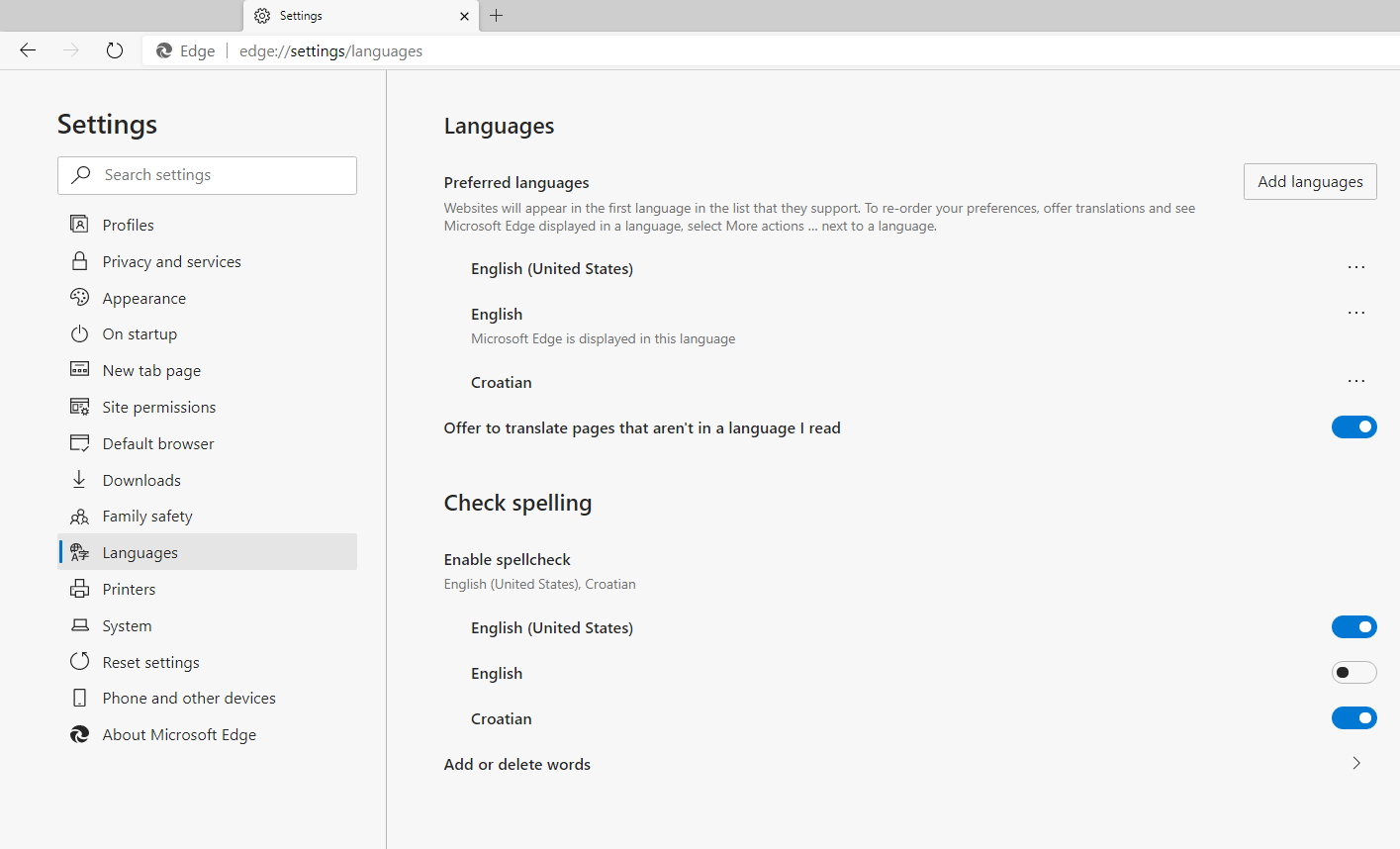1400x849 pixels.
Task: Open a new tab with plus icon
Action: [497, 16]
